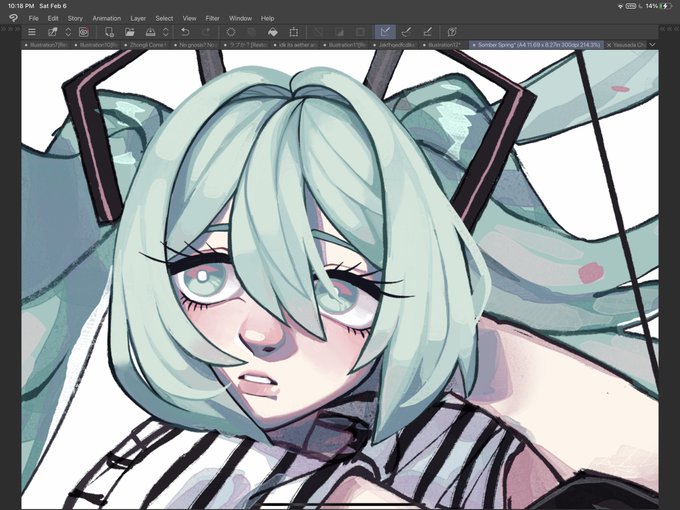The width and height of the screenshot is (680, 510).
Task: Switch to the Illustration12* canvas tab
Action: pyautogui.click(x=444, y=45)
